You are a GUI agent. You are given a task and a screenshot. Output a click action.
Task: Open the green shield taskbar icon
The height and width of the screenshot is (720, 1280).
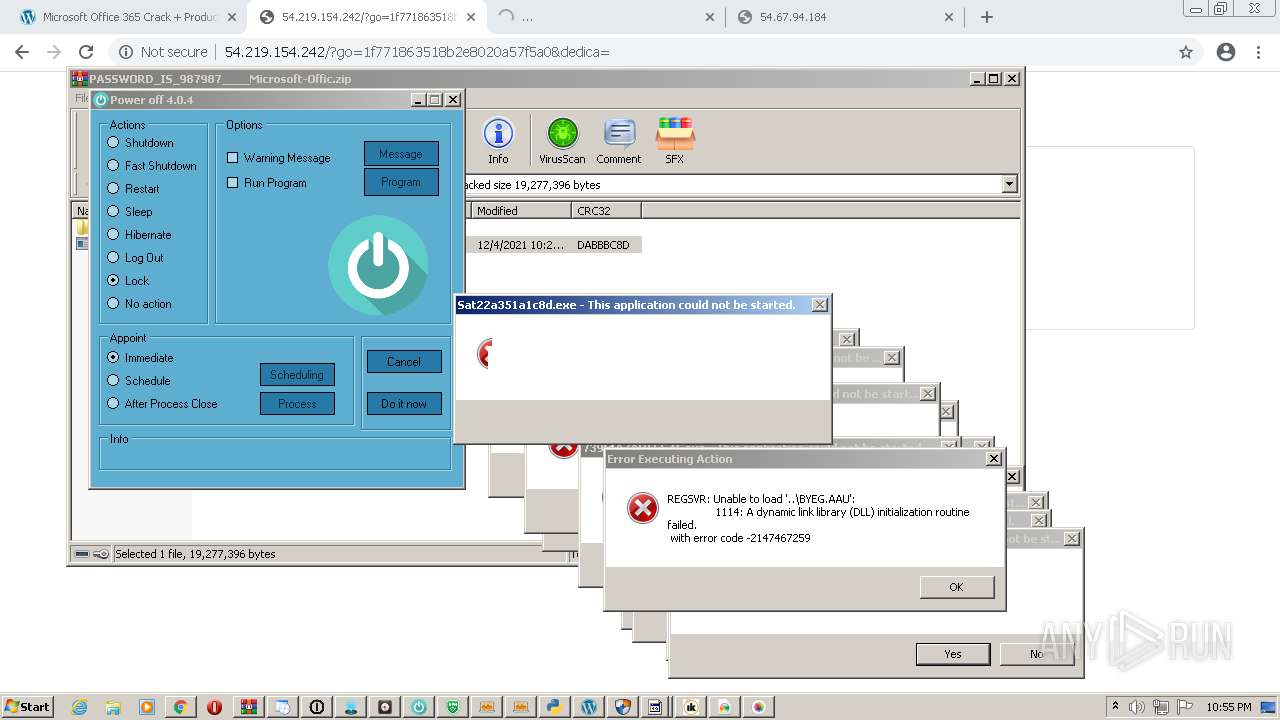(x=452, y=707)
